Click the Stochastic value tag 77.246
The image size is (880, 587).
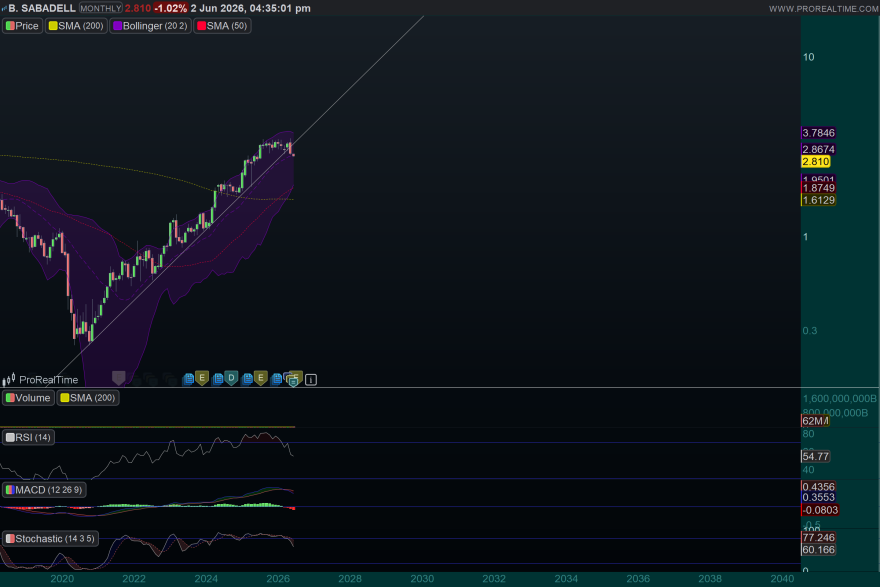818,538
